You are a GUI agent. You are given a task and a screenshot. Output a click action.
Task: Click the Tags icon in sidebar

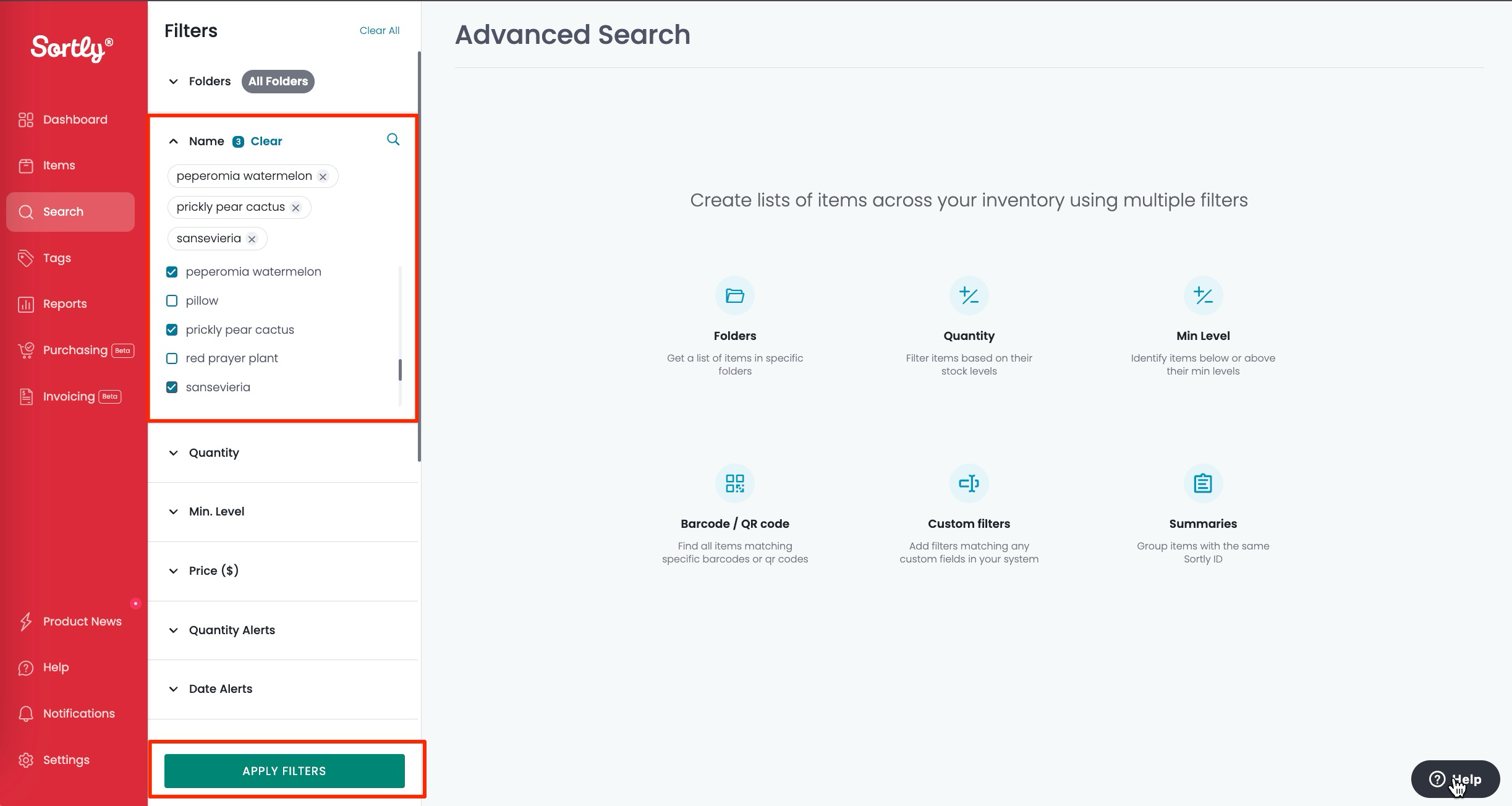point(26,258)
